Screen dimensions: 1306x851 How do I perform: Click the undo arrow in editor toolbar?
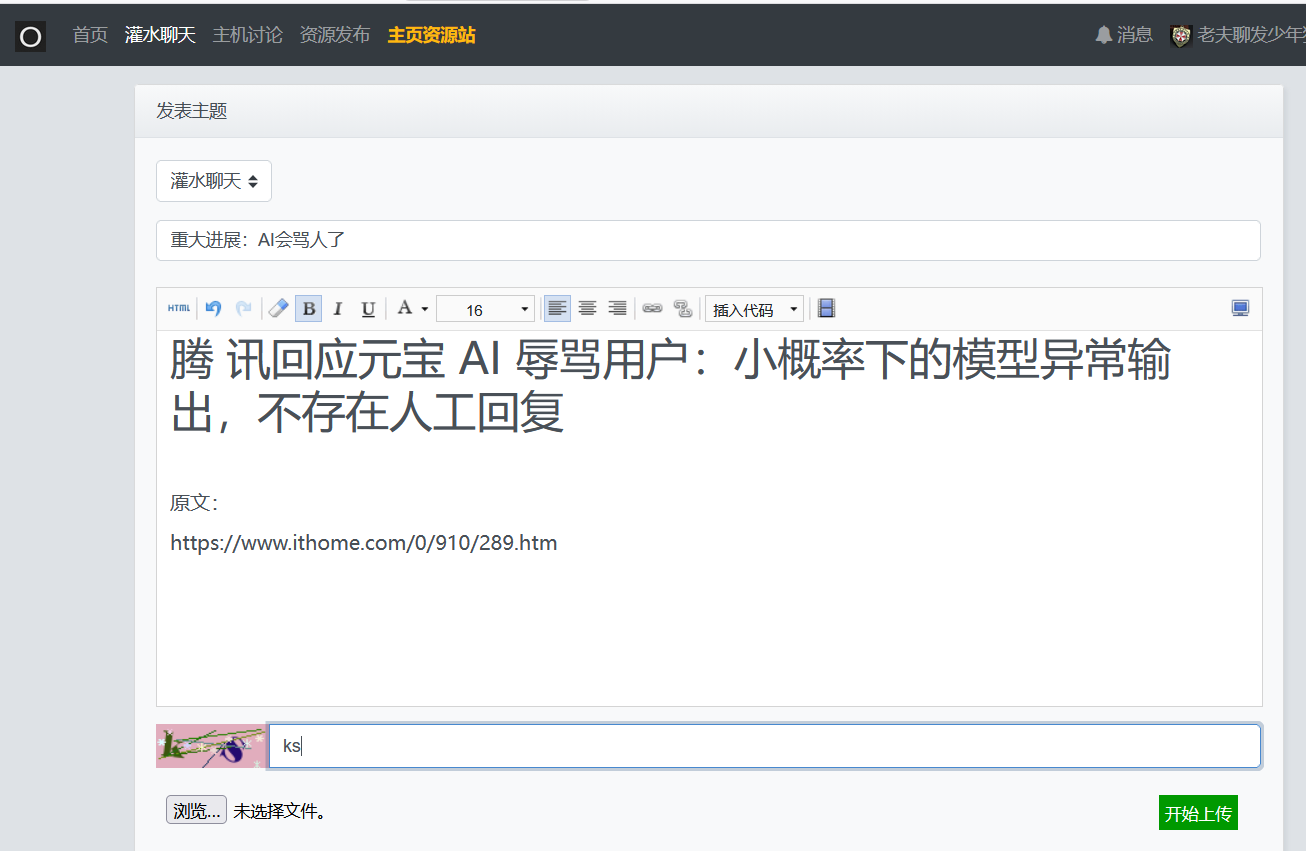213,309
